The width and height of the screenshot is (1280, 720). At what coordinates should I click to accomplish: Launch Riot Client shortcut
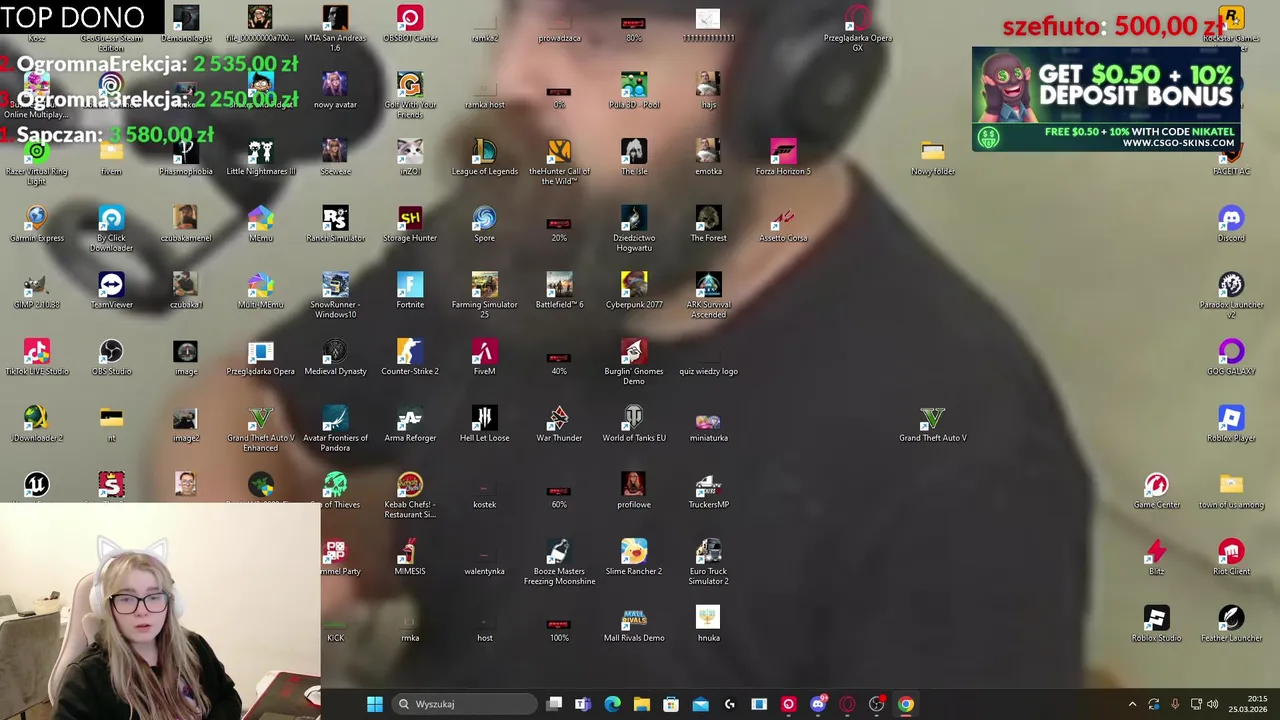click(x=1231, y=557)
